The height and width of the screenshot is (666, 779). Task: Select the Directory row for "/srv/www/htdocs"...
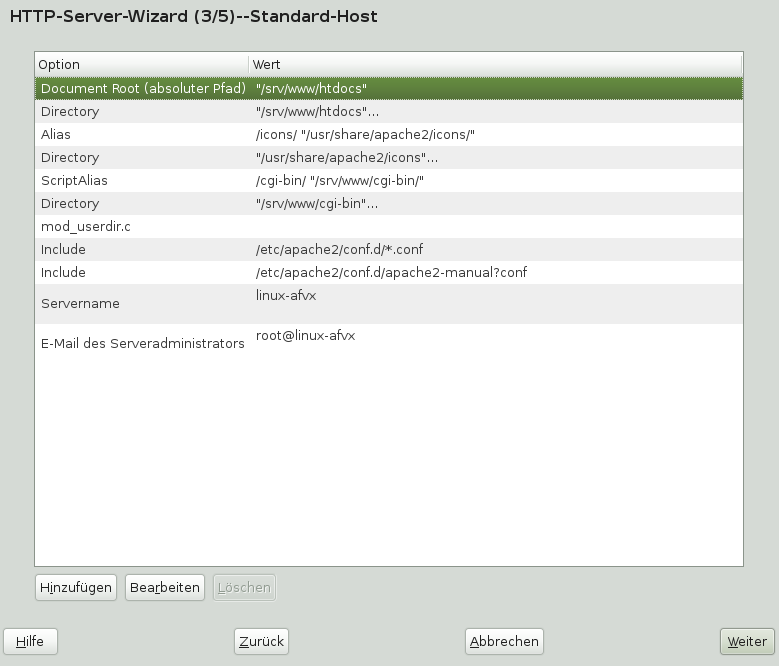click(x=389, y=111)
